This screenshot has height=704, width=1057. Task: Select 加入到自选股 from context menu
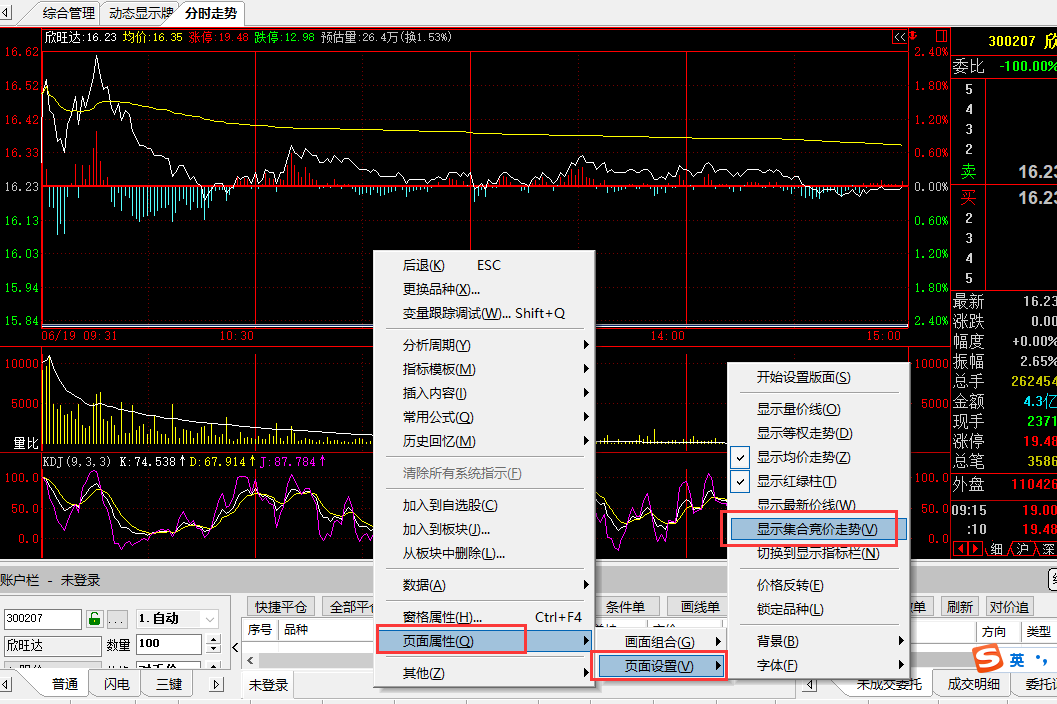pyautogui.click(x=449, y=505)
